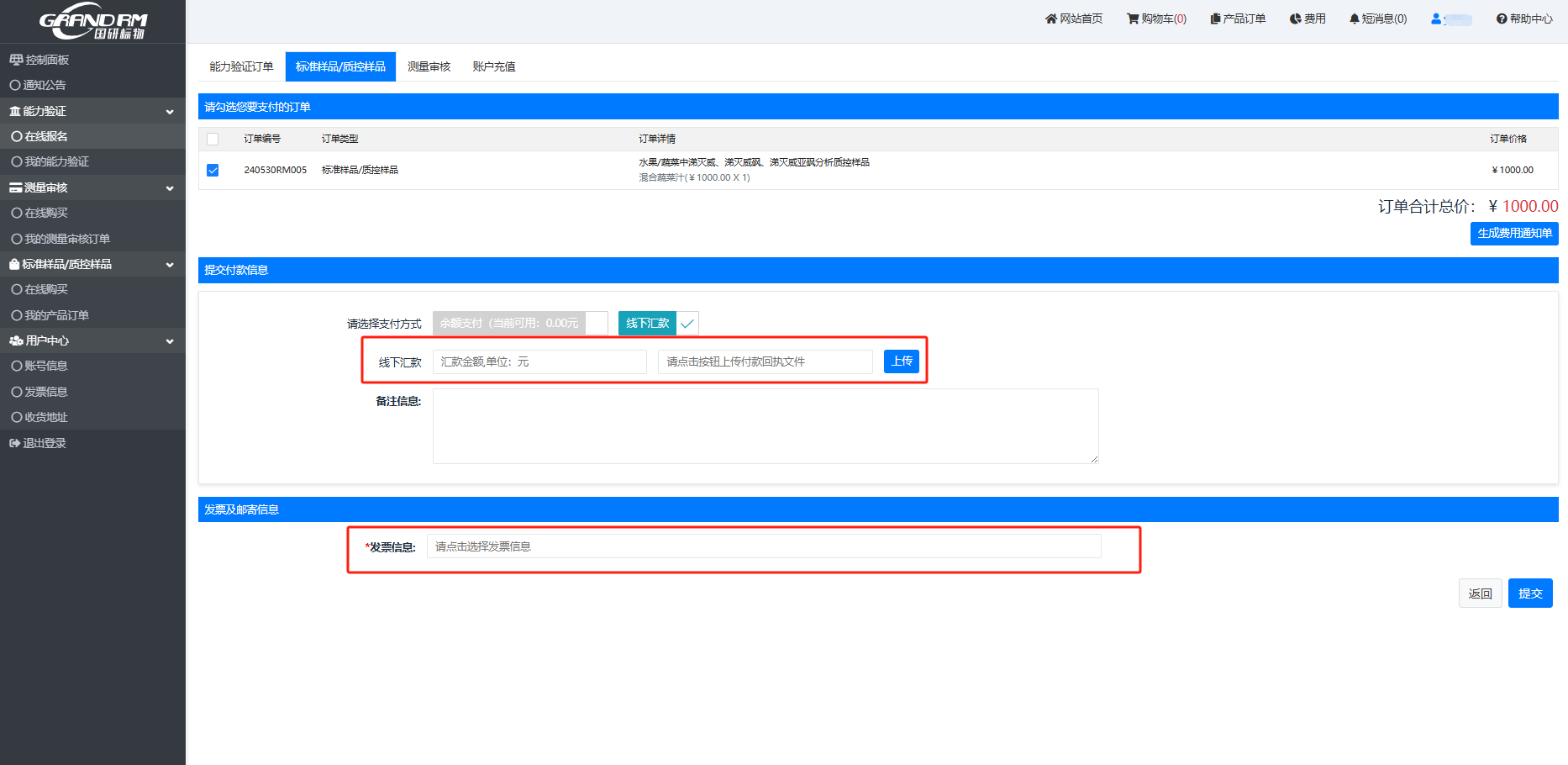Collapse the 测量审核 sidebar section
The width and height of the screenshot is (1568, 765).
(169, 187)
